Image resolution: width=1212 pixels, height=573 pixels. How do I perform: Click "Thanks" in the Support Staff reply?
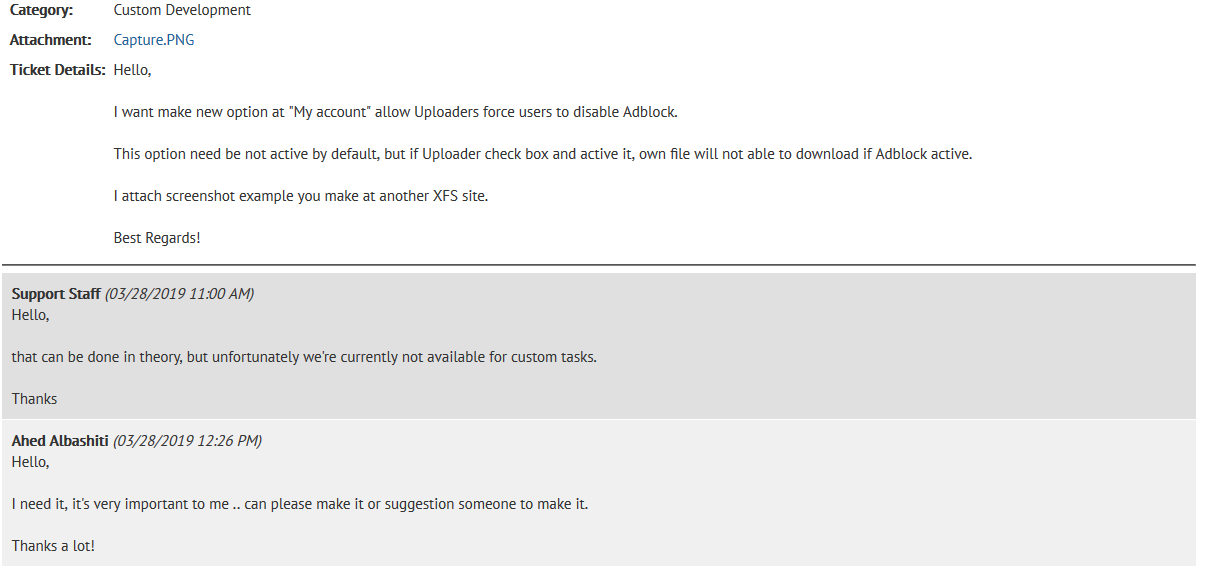(34, 399)
